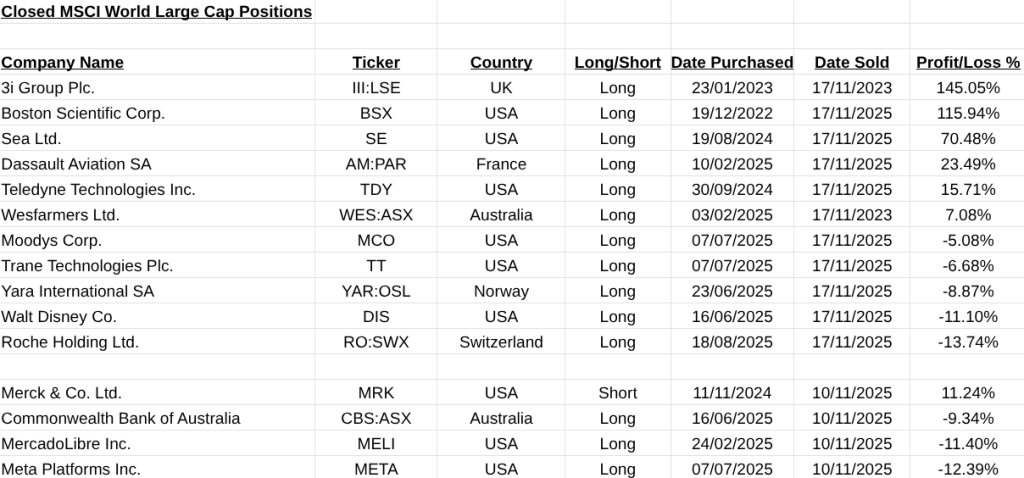Click the 145.05% profit cell

pos(967,88)
